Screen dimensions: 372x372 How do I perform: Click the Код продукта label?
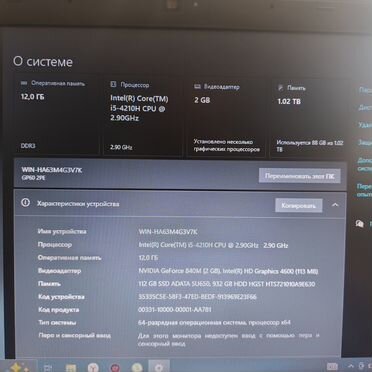click(59, 310)
